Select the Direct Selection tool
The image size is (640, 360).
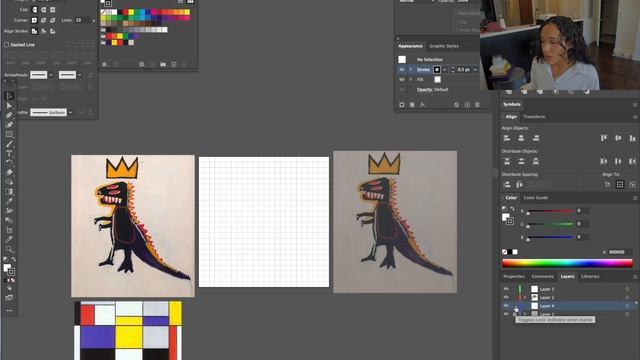coord(9,106)
